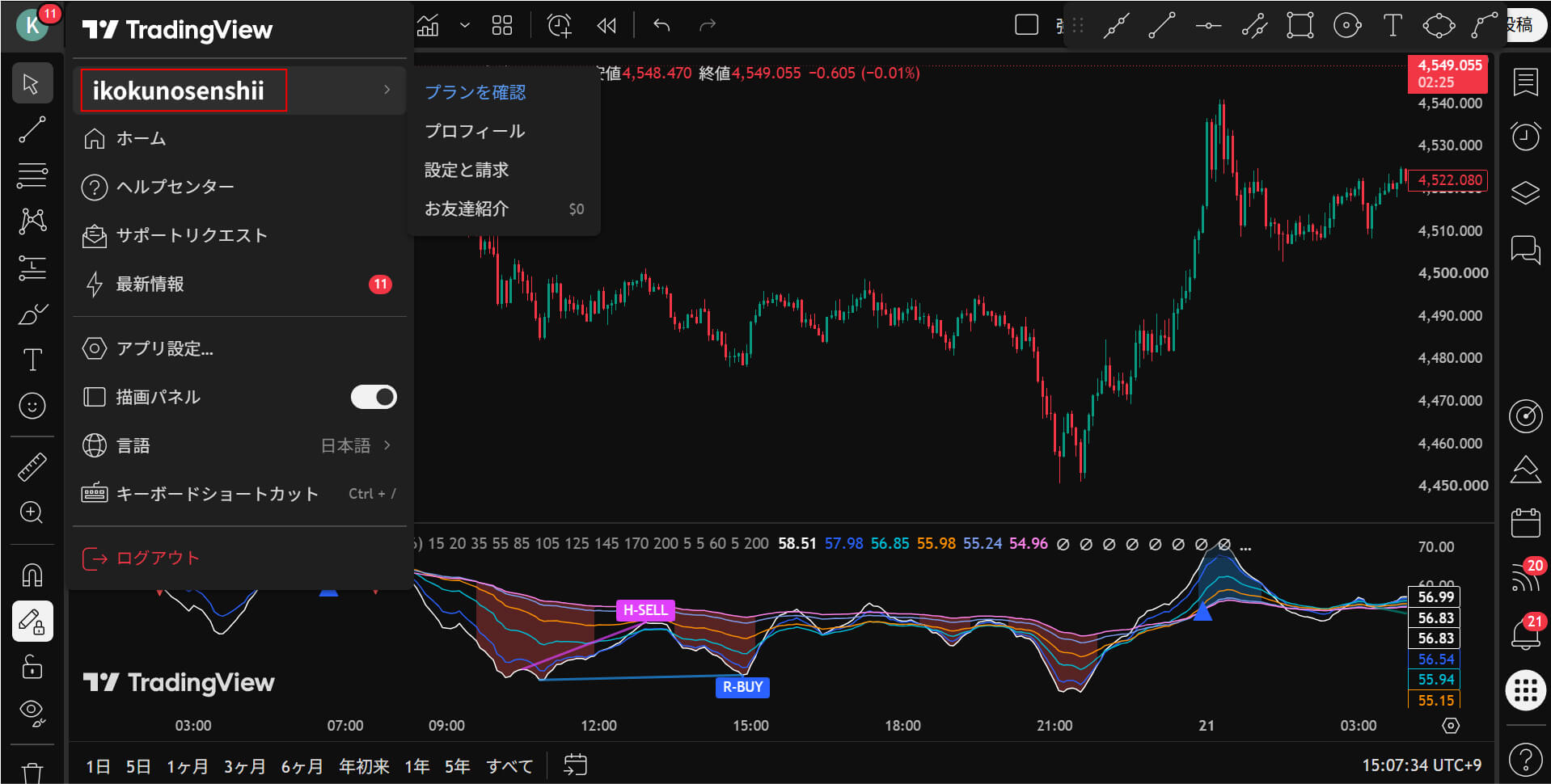Click プランを確認 link
This screenshot has height=784, width=1551.
tap(475, 92)
